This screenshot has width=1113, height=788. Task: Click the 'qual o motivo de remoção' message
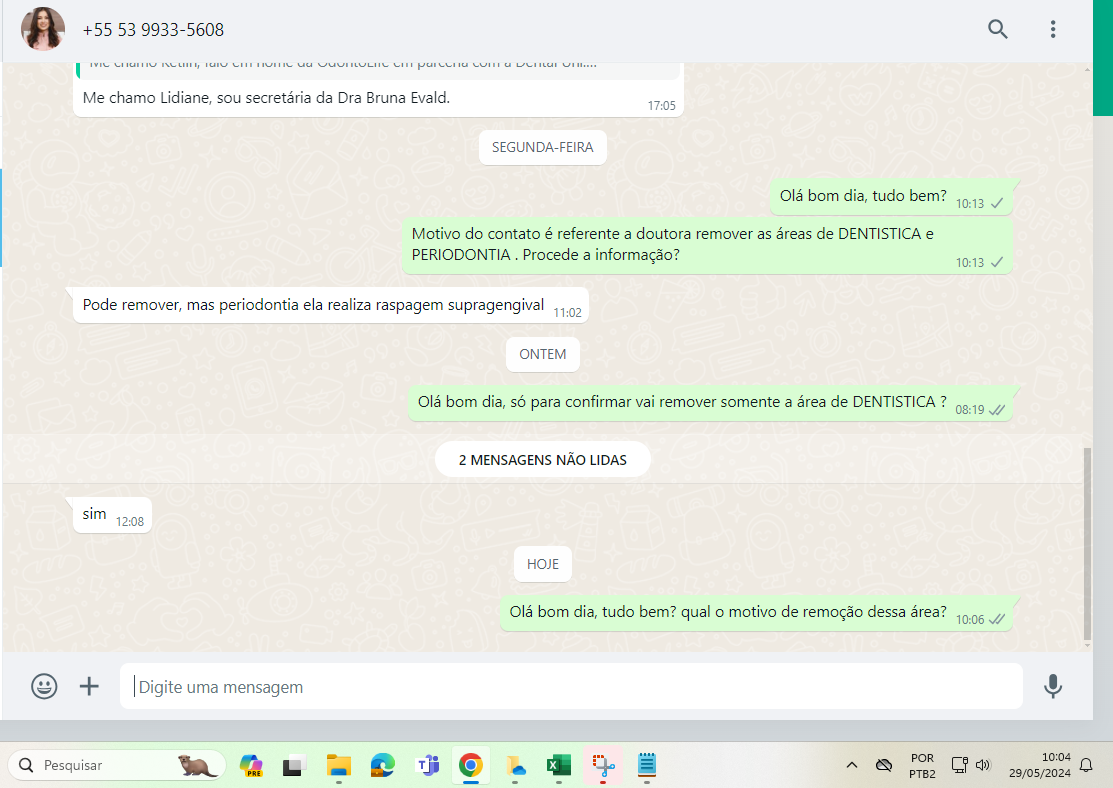pyautogui.click(x=756, y=613)
